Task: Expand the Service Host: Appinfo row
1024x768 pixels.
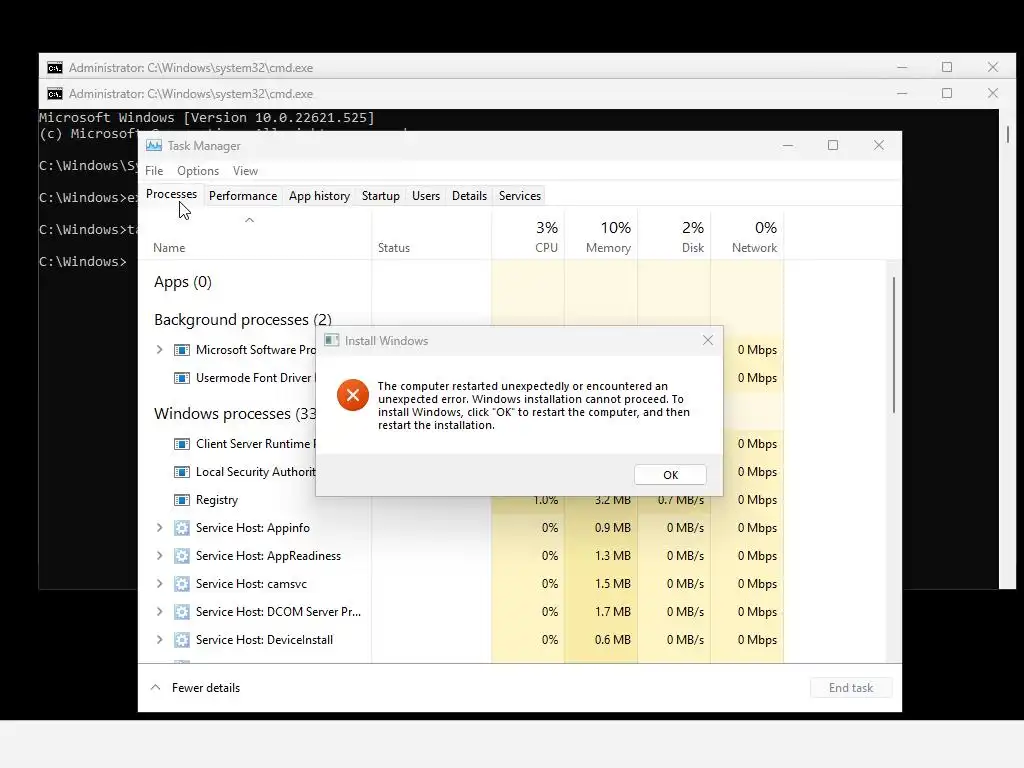Action: [x=159, y=528]
